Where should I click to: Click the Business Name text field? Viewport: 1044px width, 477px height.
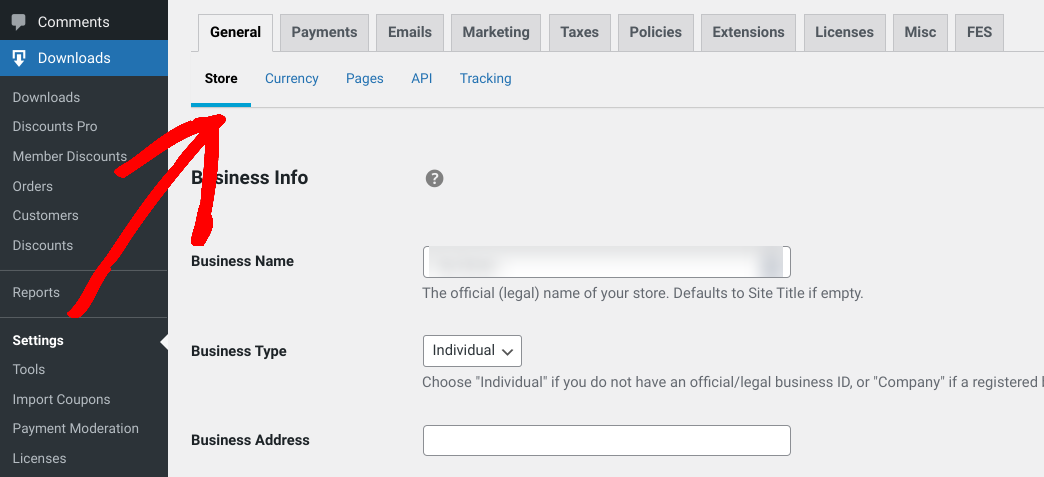pos(606,262)
